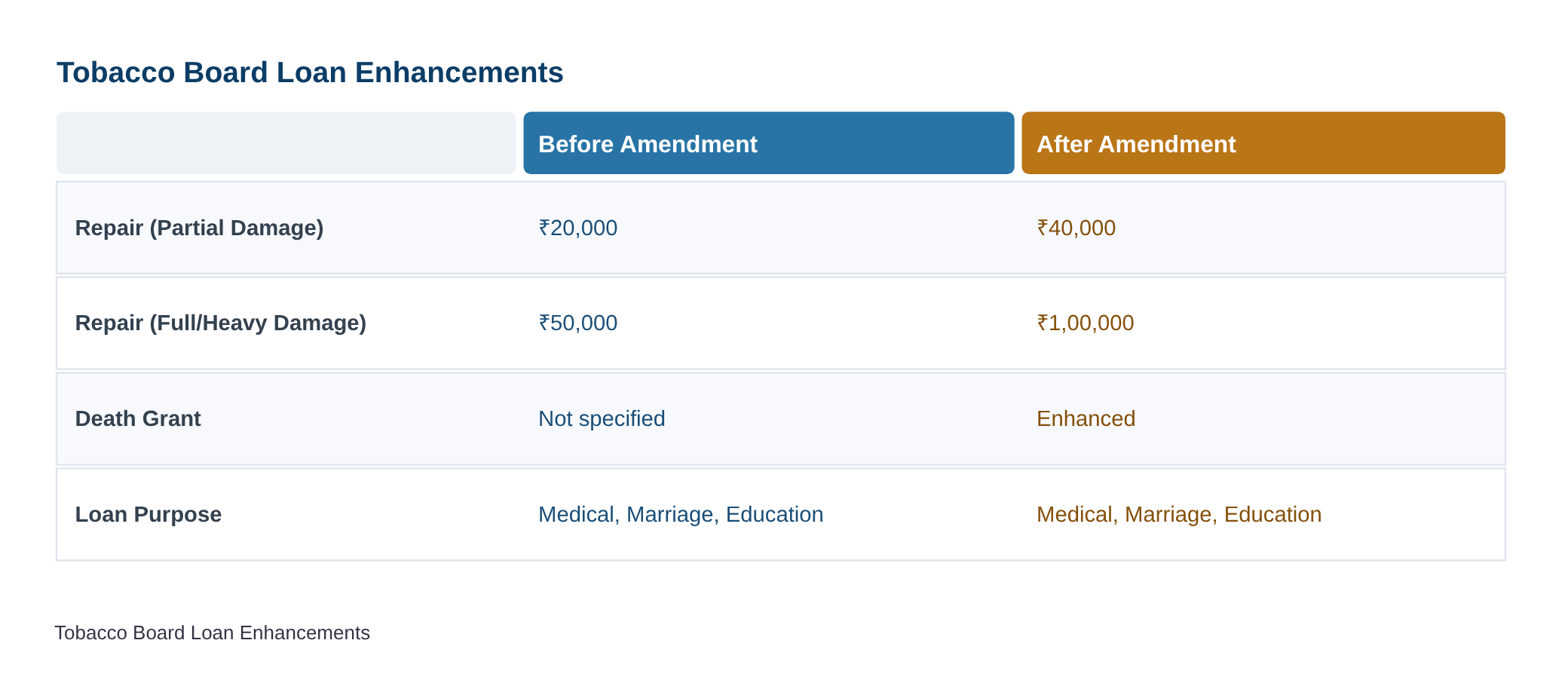Click the caption text below the table
The image size is (1568, 680).
pos(213,633)
